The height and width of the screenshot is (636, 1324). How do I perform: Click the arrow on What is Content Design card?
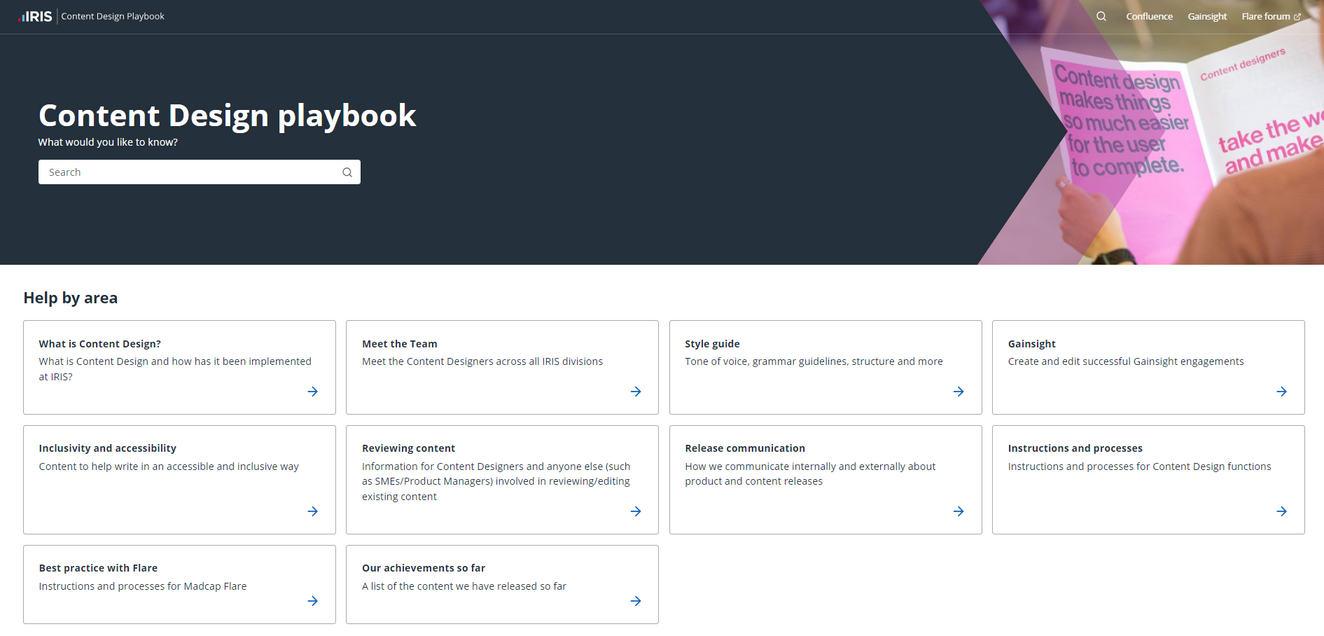(x=313, y=392)
